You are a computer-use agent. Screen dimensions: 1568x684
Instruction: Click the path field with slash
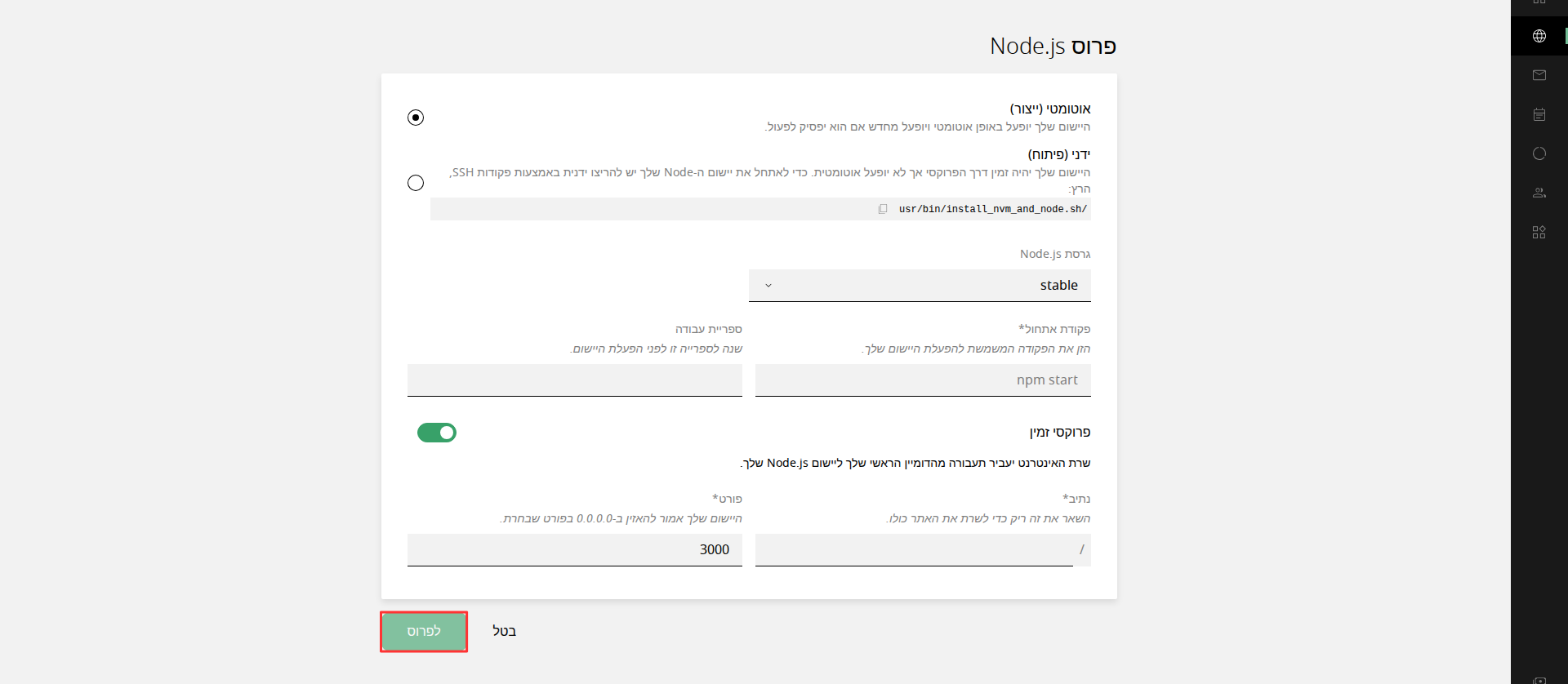923,550
